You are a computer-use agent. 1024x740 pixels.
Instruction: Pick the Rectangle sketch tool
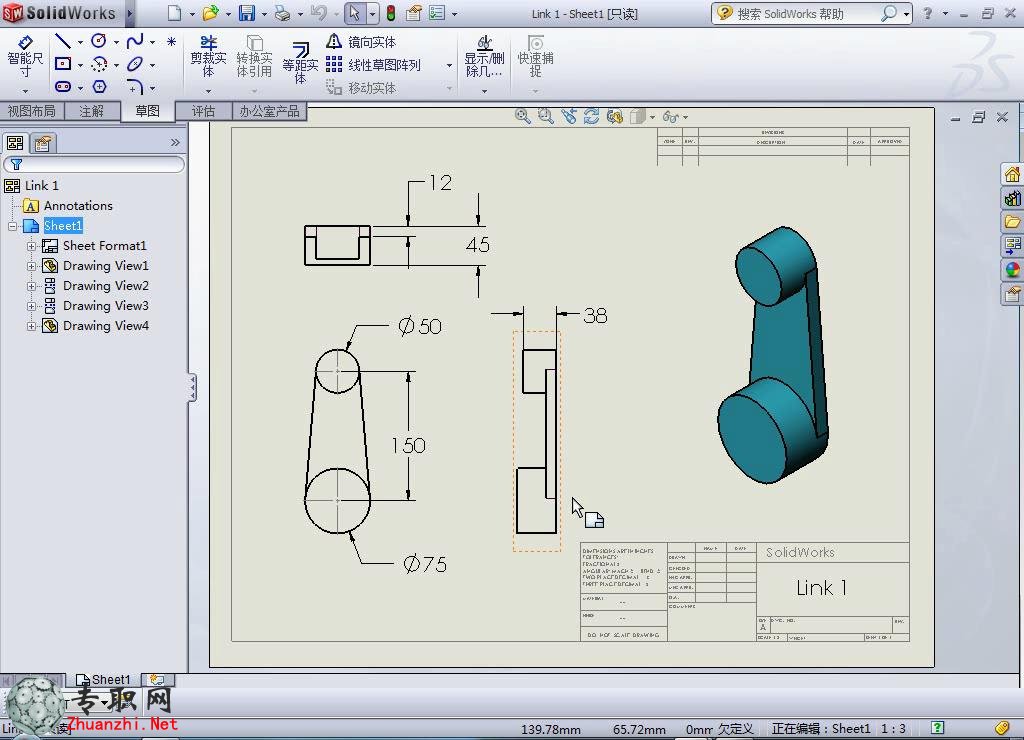pyautogui.click(x=63, y=64)
